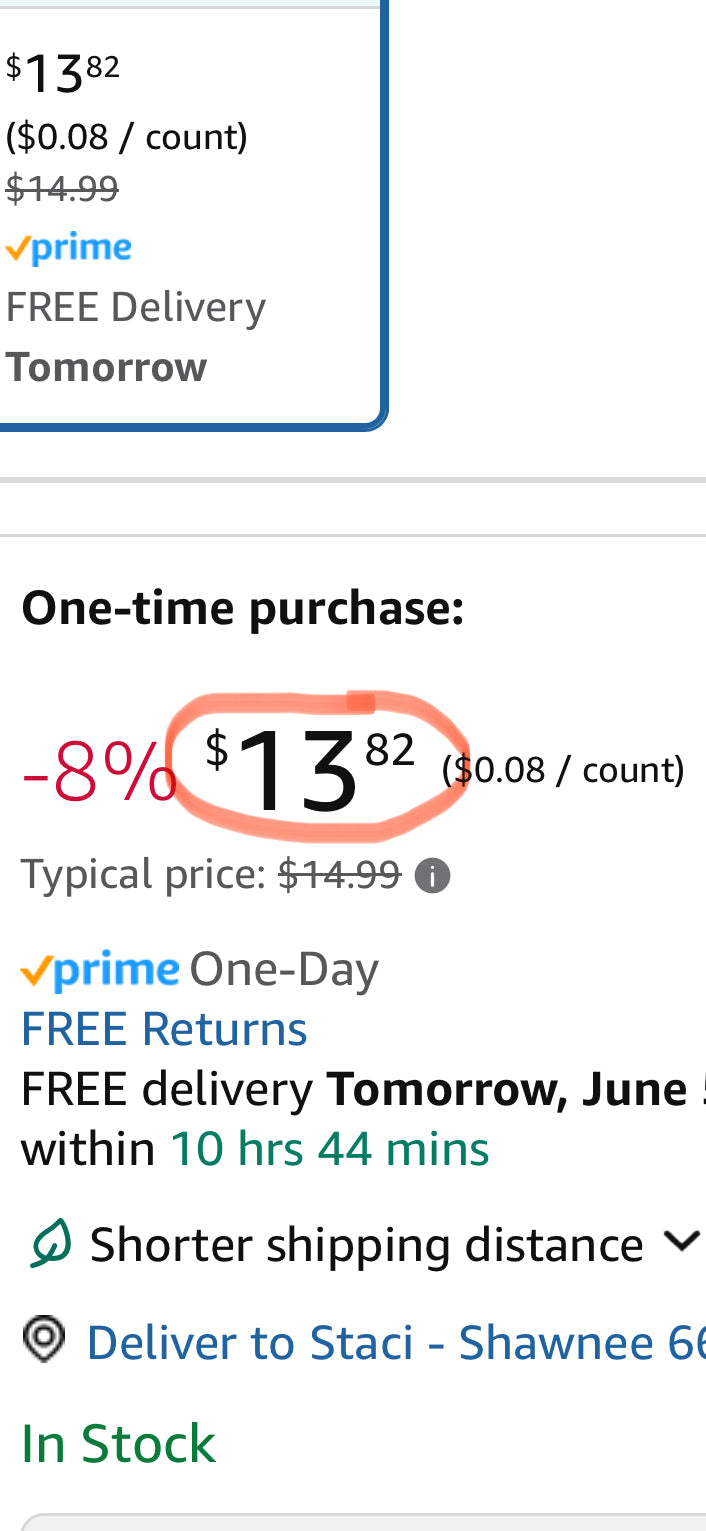The height and width of the screenshot is (1531, 706).
Task: Open the Shorter shipping distance details
Action: pyautogui.click(x=366, y=1245)
